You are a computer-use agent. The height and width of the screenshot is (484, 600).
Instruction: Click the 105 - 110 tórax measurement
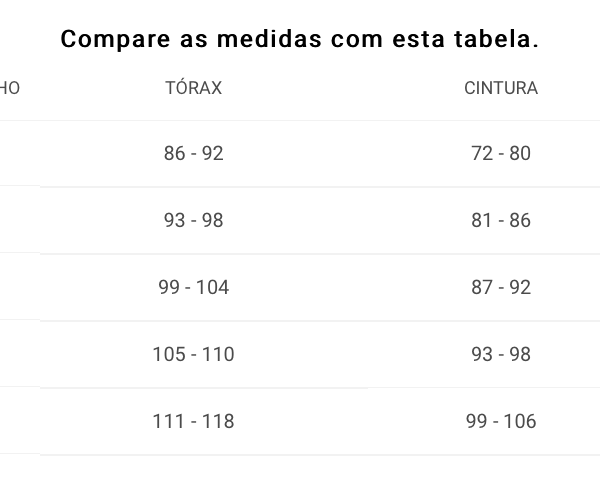[x=194, y=354]
